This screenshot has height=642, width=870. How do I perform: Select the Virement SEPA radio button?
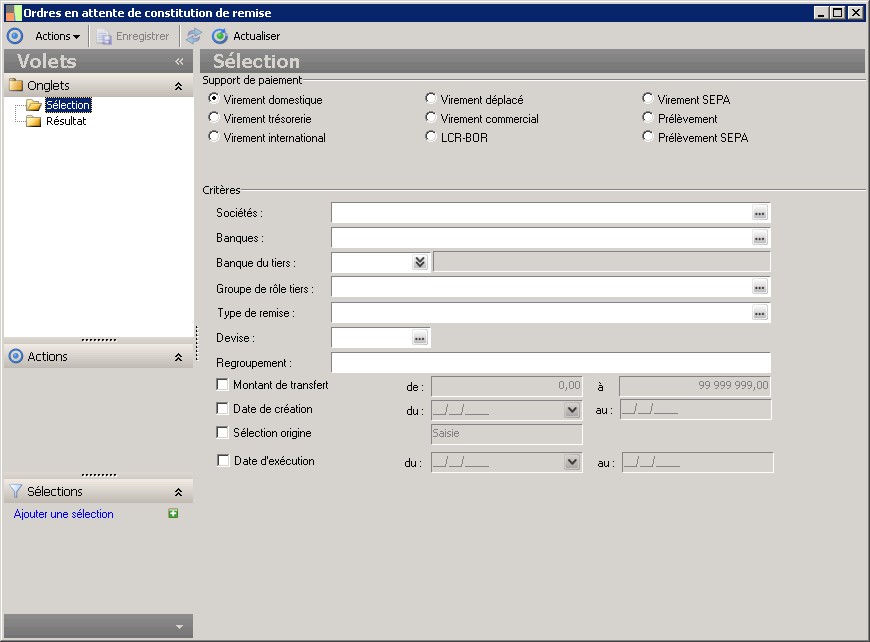pyautogui.click(x=648, y=99)
